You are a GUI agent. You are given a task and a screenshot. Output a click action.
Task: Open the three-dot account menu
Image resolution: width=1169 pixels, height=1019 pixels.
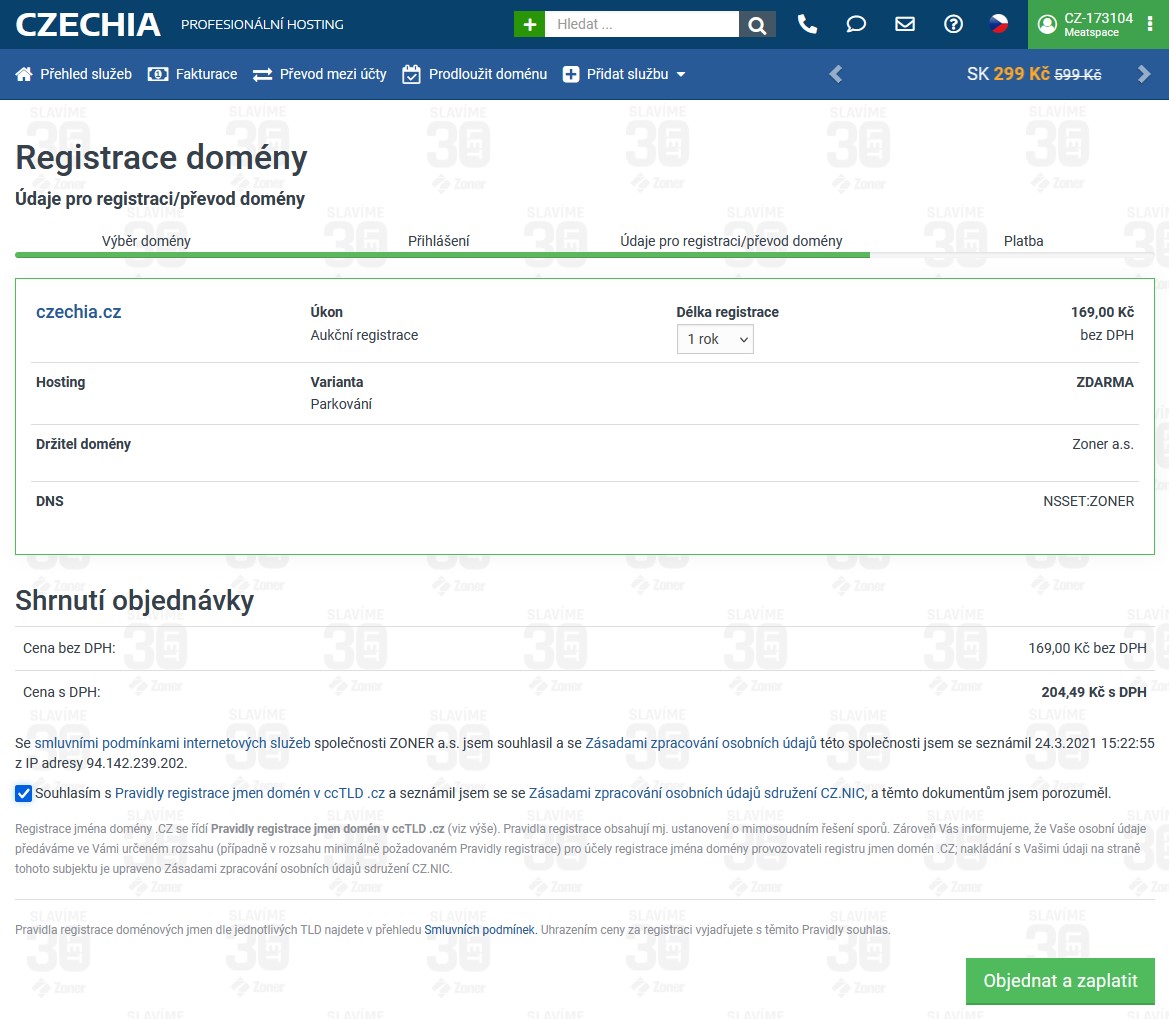[1150, 24]
